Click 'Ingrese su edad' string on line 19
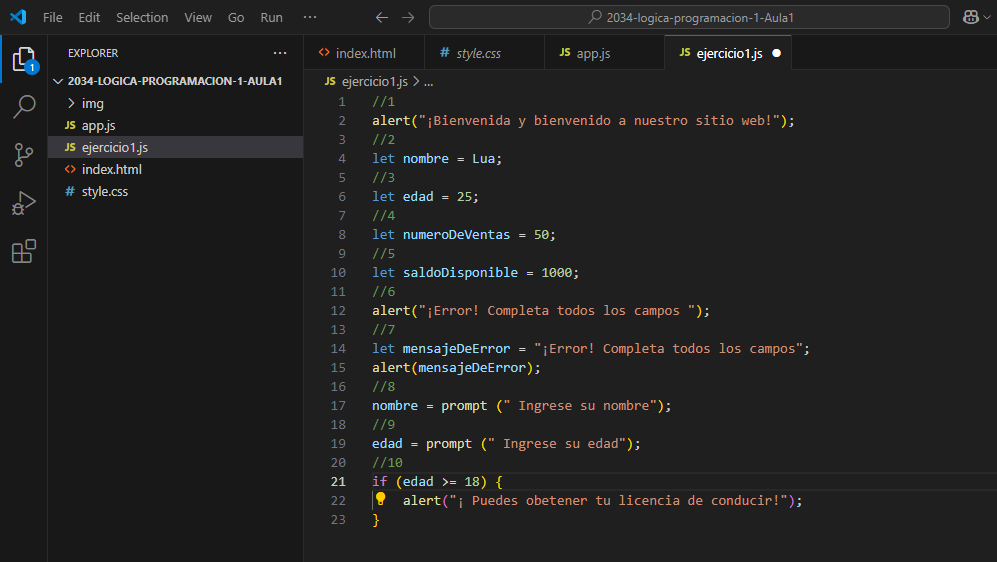This screenshot has width=997, height=562. pyautogui.click(x=557, y=444)
